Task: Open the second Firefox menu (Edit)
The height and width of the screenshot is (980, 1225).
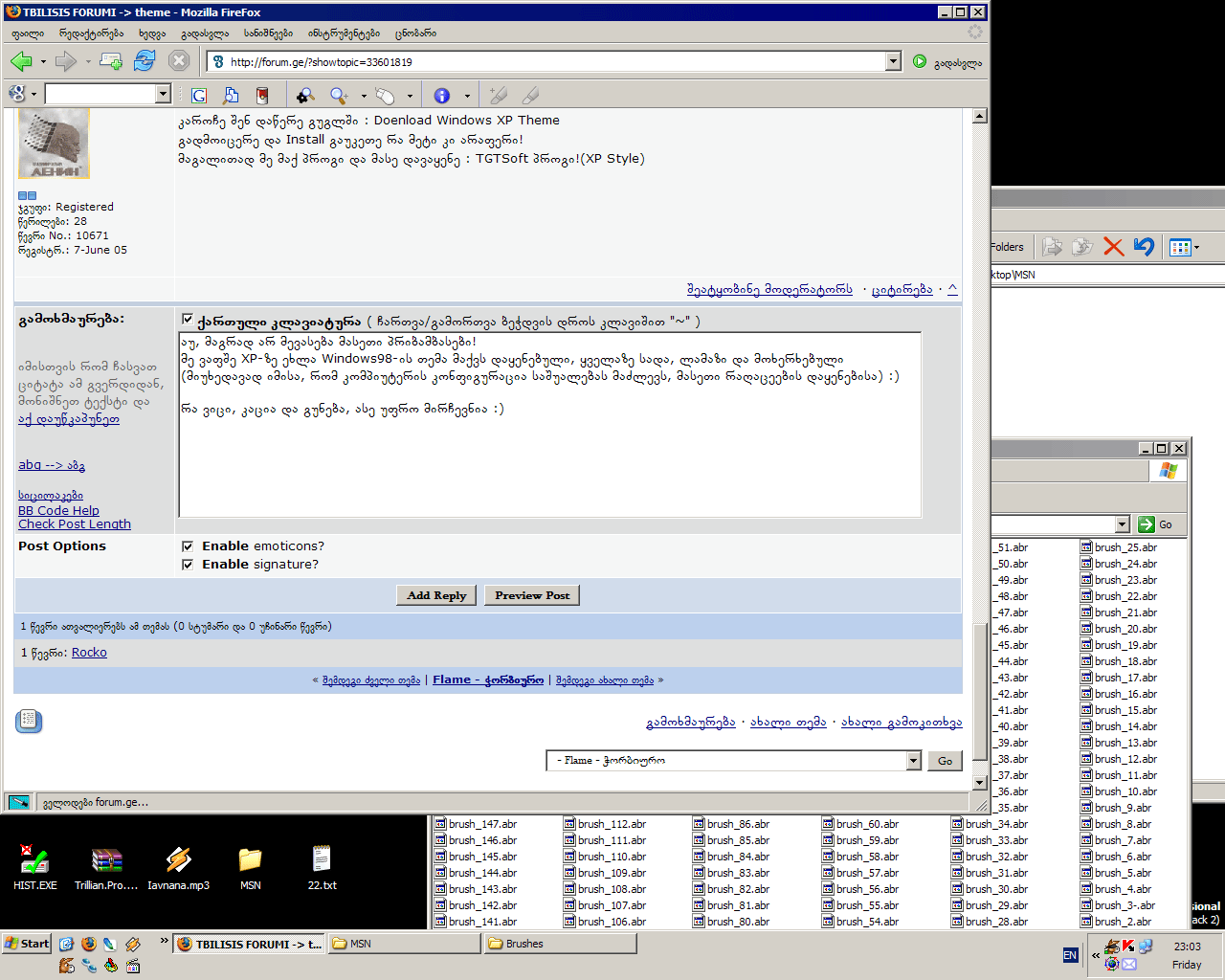Action: click(x=91, y=33)
